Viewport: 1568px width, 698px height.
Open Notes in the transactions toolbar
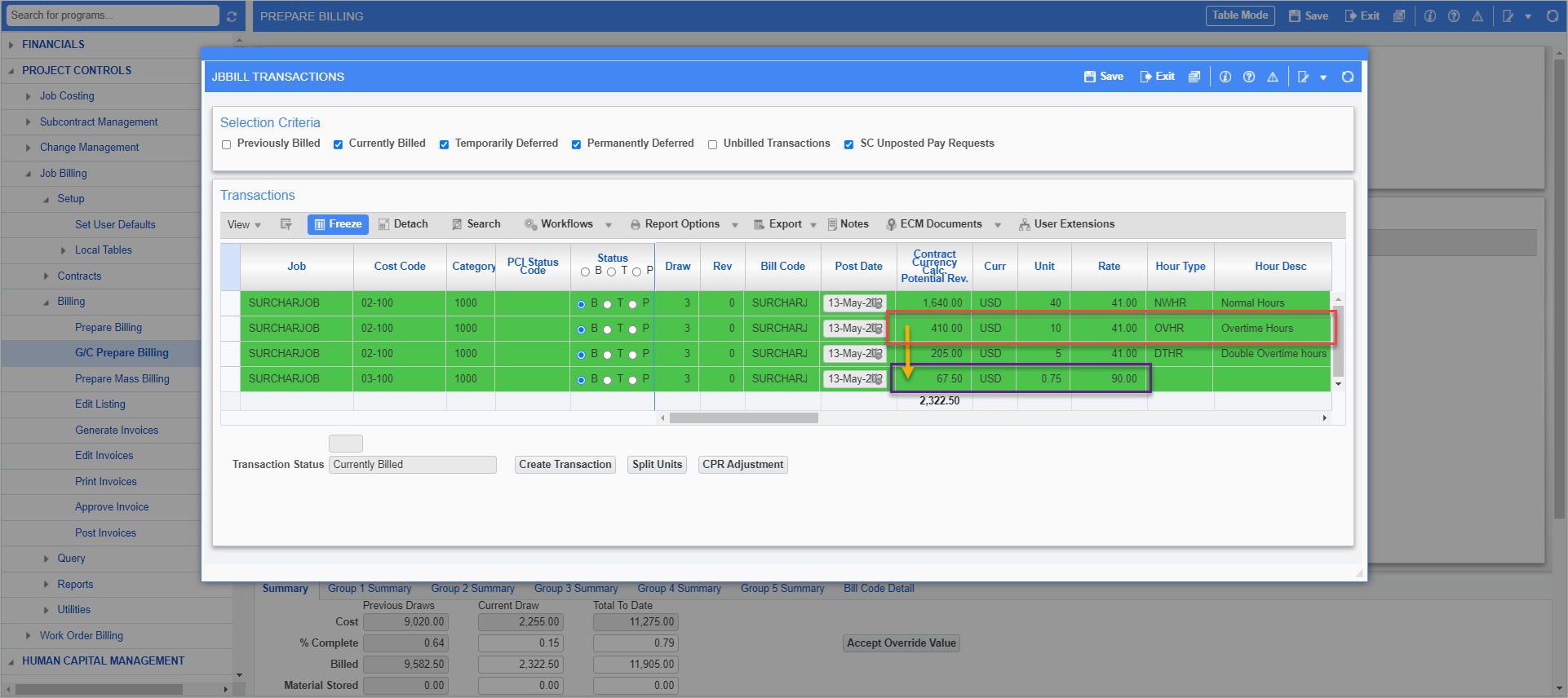(x=848, y=224)
